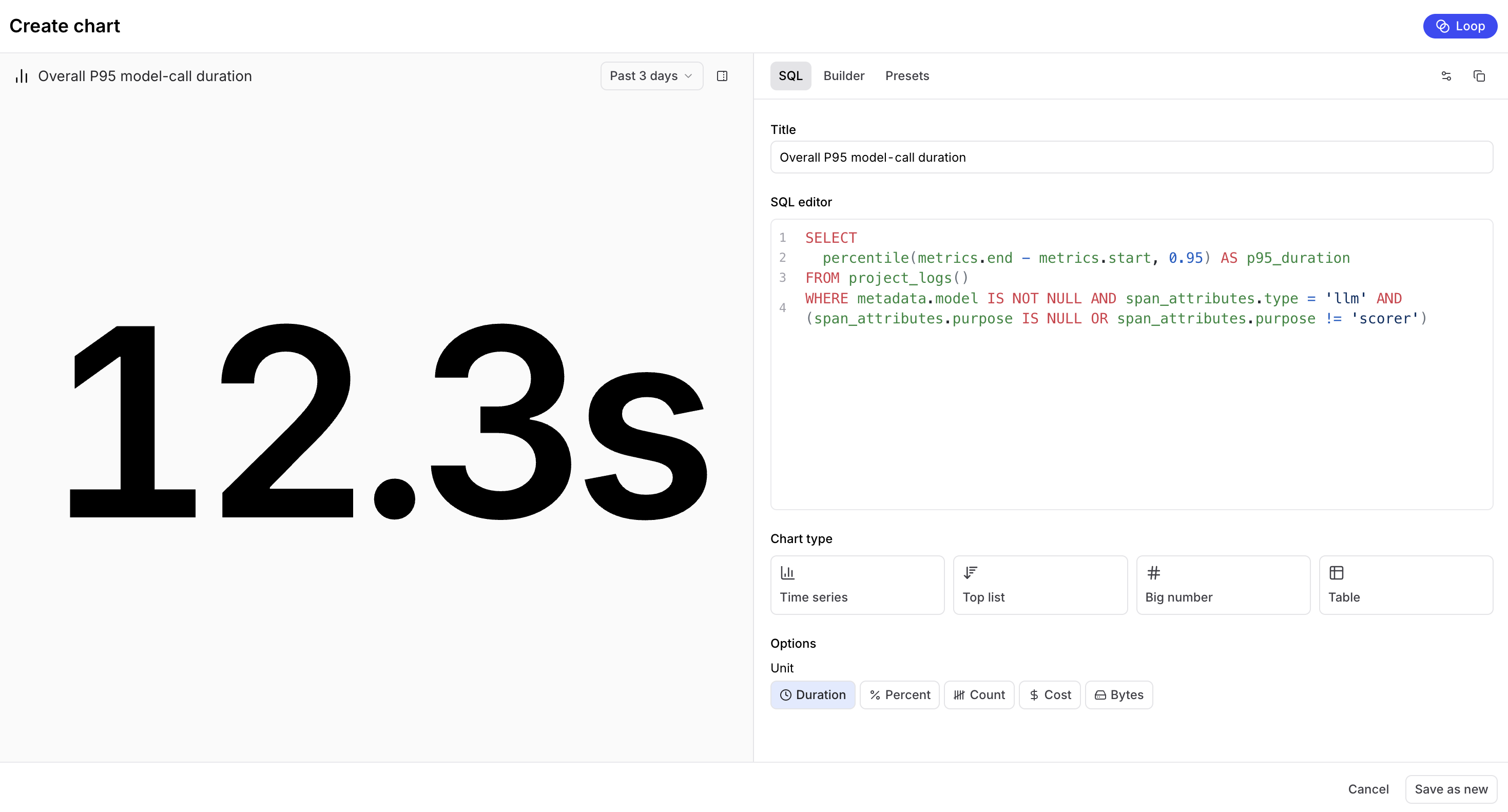Click the 'Create chart' heading
The height and width of the screenshot is (812, 1508).
[64, 26]
